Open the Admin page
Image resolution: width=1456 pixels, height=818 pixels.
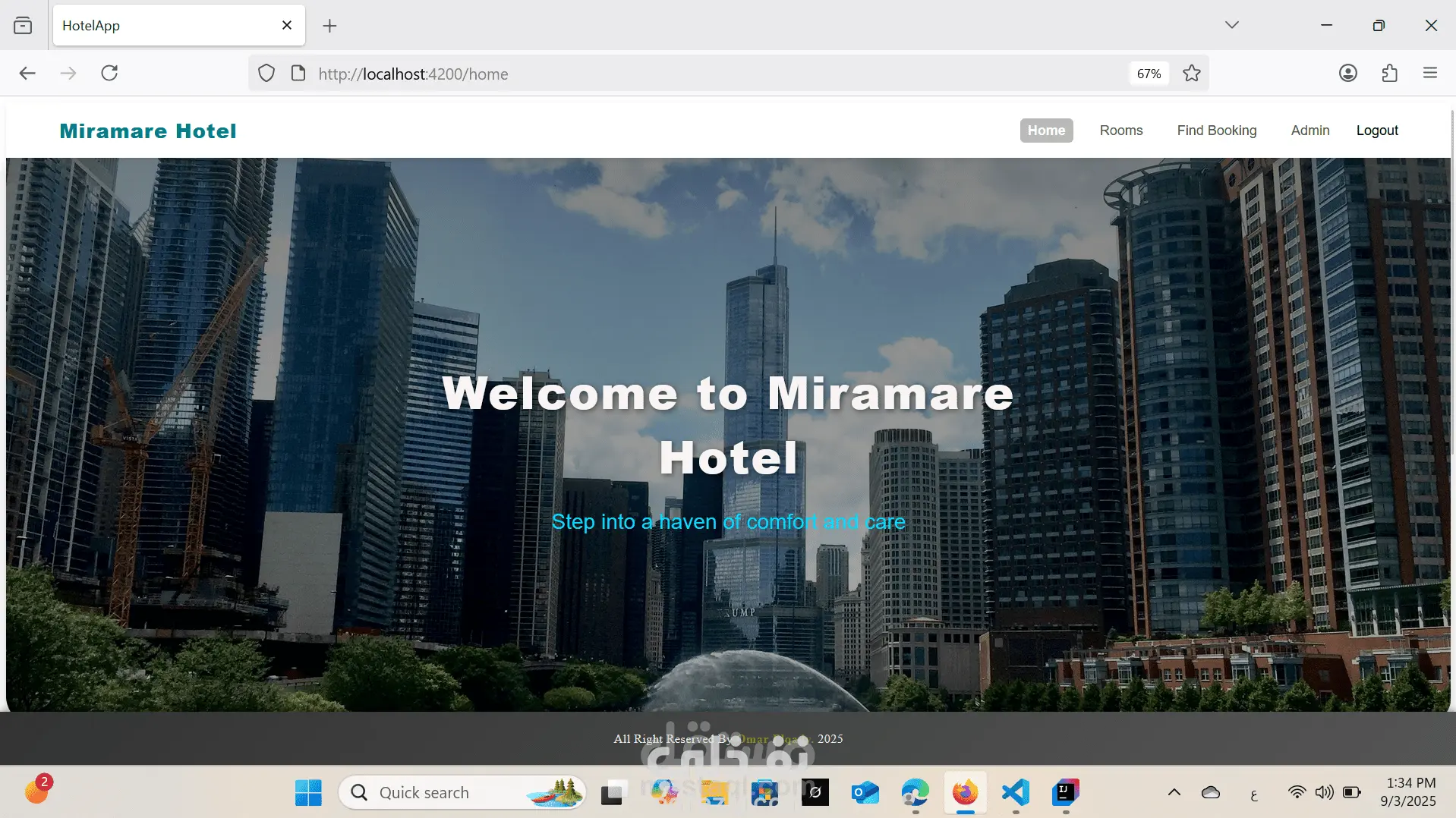coord(1310,131)
